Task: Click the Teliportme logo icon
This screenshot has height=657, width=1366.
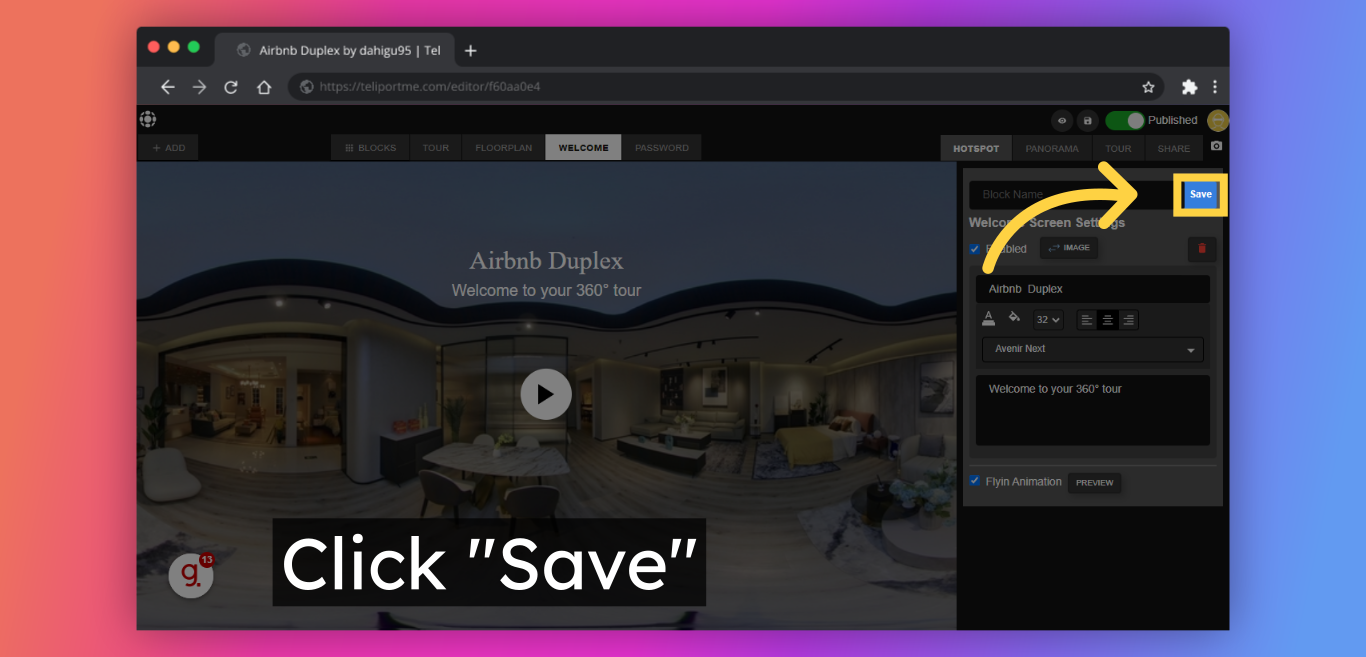Action: click(148, 119)
